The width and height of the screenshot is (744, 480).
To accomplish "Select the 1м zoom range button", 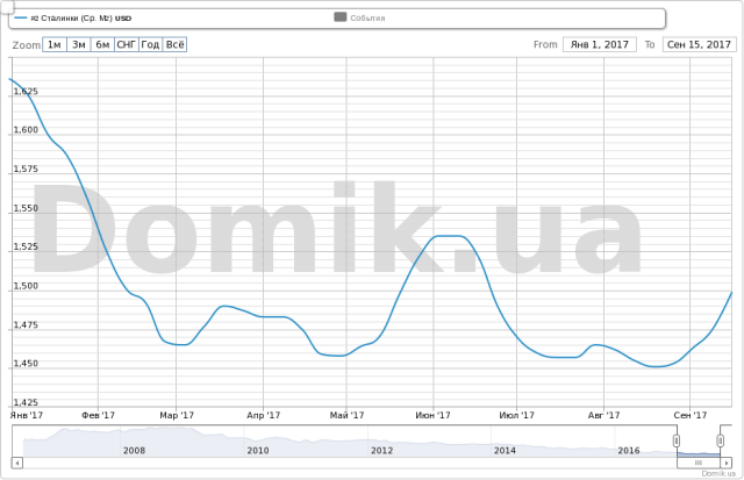I will click(x=54, y=45).
